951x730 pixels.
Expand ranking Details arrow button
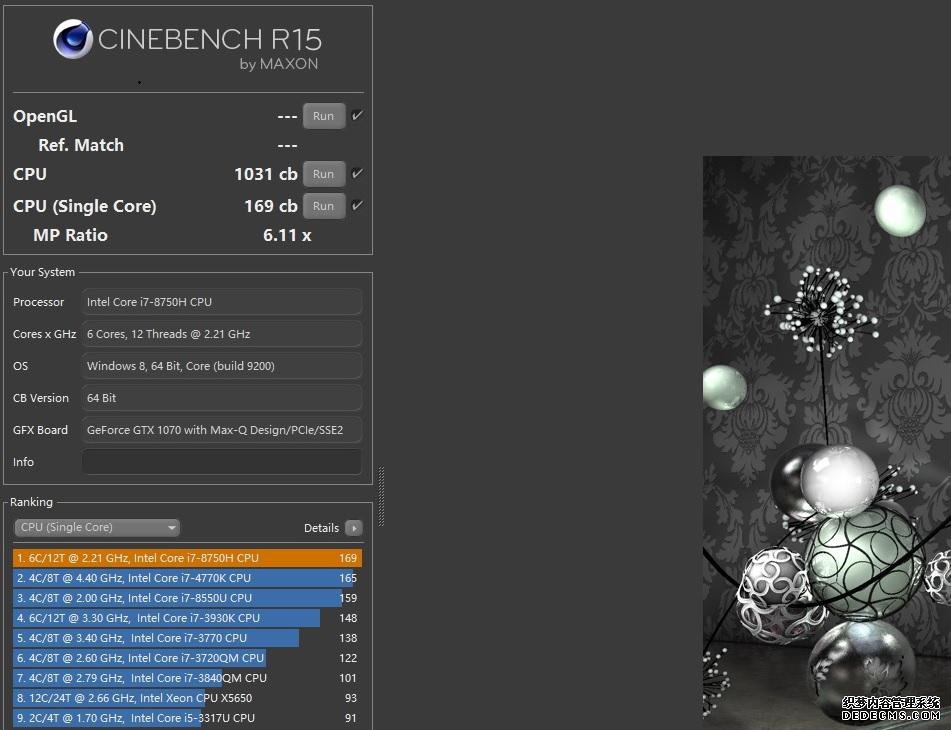coord(354,528)
